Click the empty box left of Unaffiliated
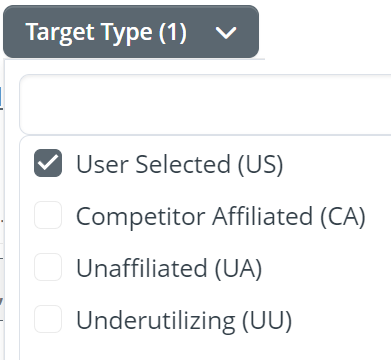 coord(48,267)
